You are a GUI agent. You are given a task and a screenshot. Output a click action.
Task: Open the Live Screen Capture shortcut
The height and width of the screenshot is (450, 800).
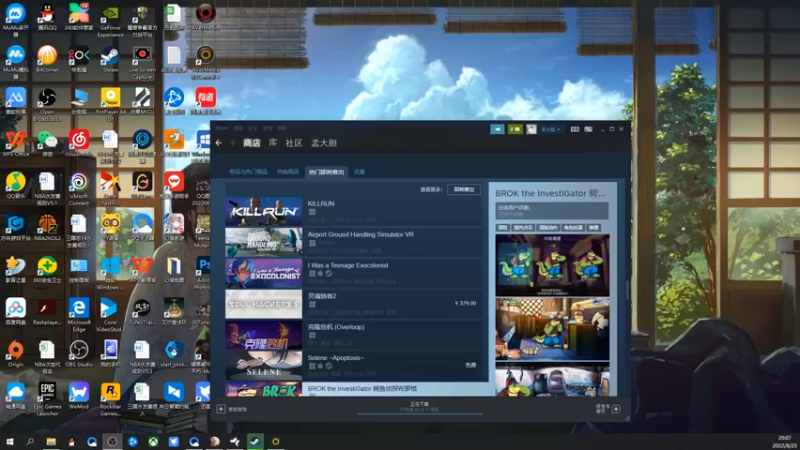click(142, 63)
